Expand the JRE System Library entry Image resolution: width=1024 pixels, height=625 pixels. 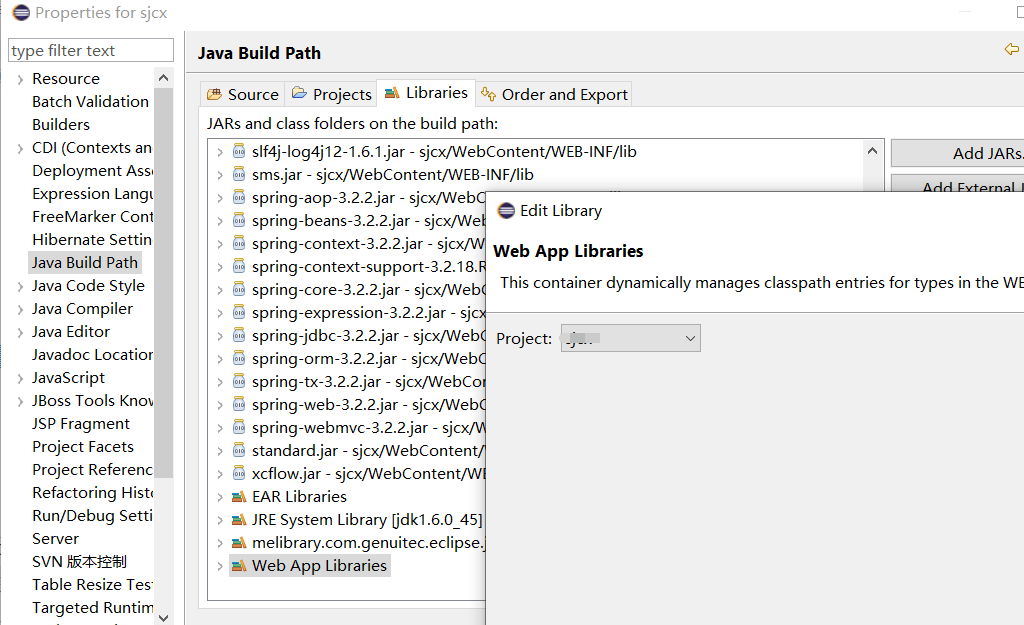220,521
